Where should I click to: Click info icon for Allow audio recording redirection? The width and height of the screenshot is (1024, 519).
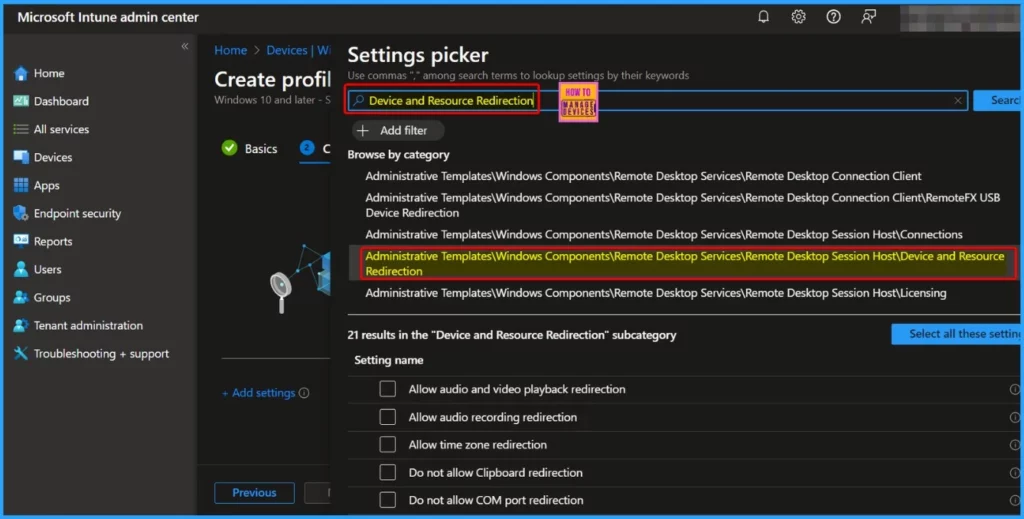1014,417
